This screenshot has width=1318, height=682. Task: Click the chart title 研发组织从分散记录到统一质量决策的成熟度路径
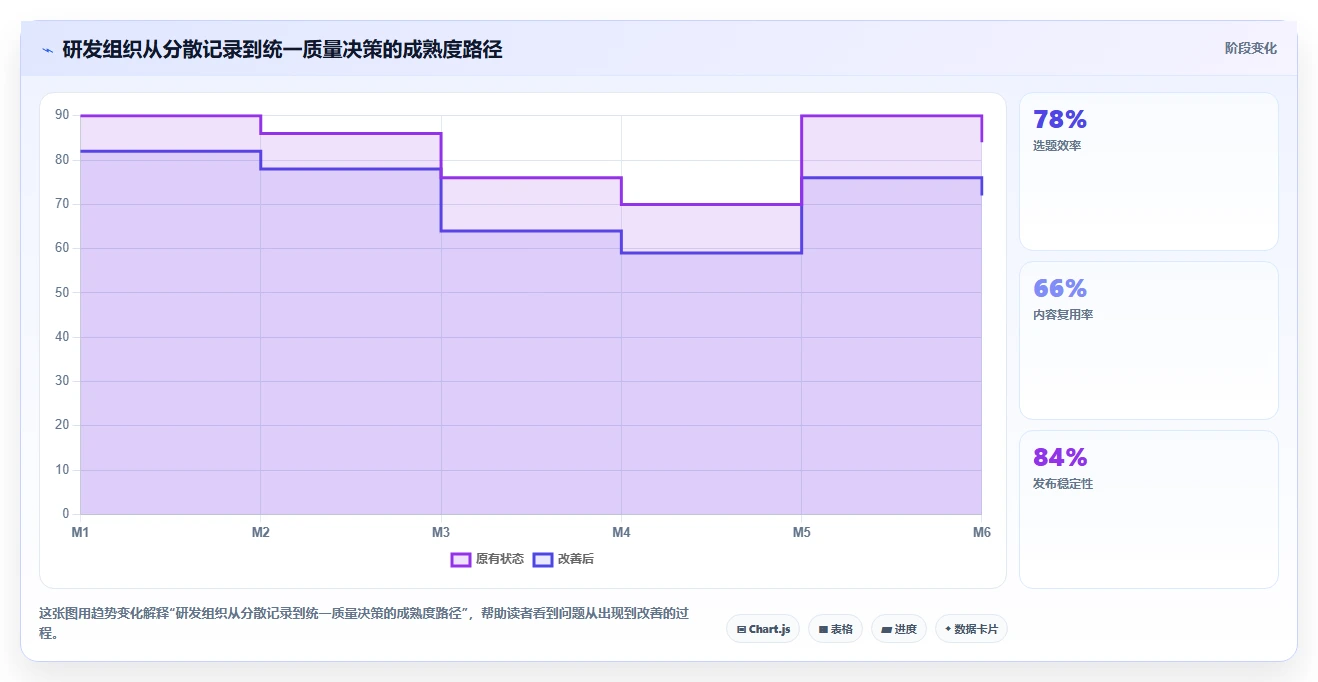point(282,49)
